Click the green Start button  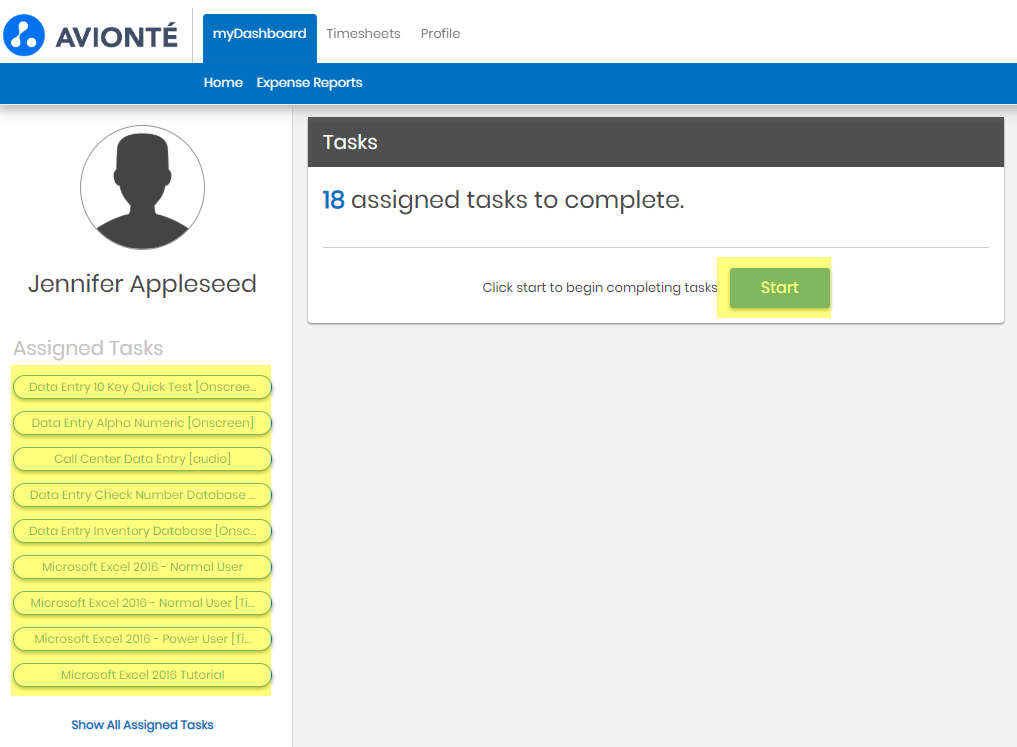780,287
